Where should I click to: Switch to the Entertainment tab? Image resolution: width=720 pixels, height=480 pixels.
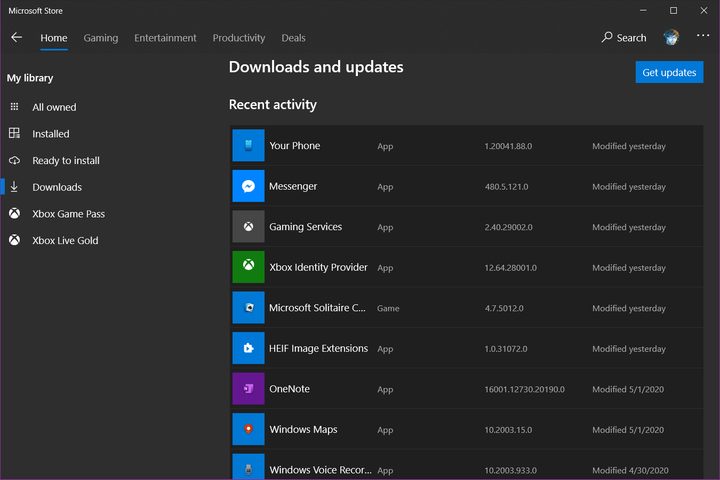point(165,38)
